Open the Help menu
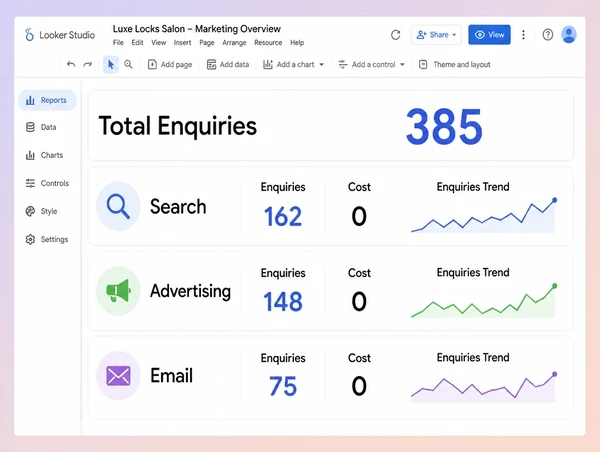Image resolution: width=600 pixels, height=452 pixels. (297, 42)
